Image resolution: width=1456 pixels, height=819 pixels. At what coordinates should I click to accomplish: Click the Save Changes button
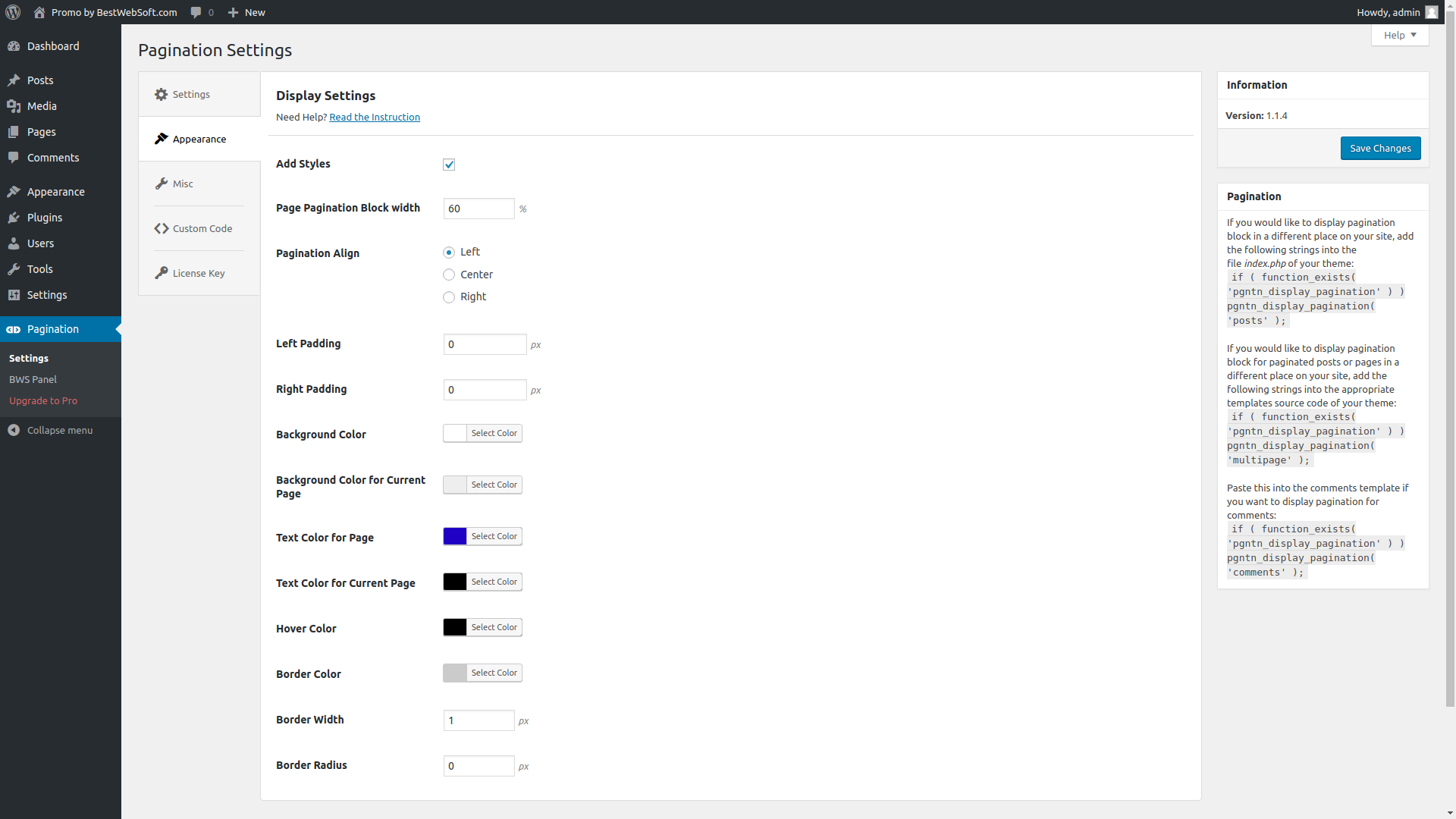1380,148
